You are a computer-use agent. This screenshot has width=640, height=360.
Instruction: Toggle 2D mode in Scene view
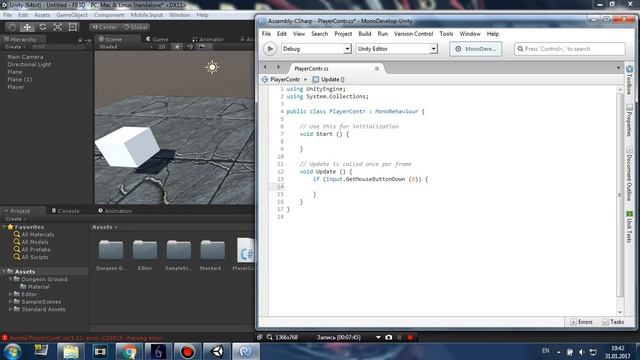click(x=162, y=47)
